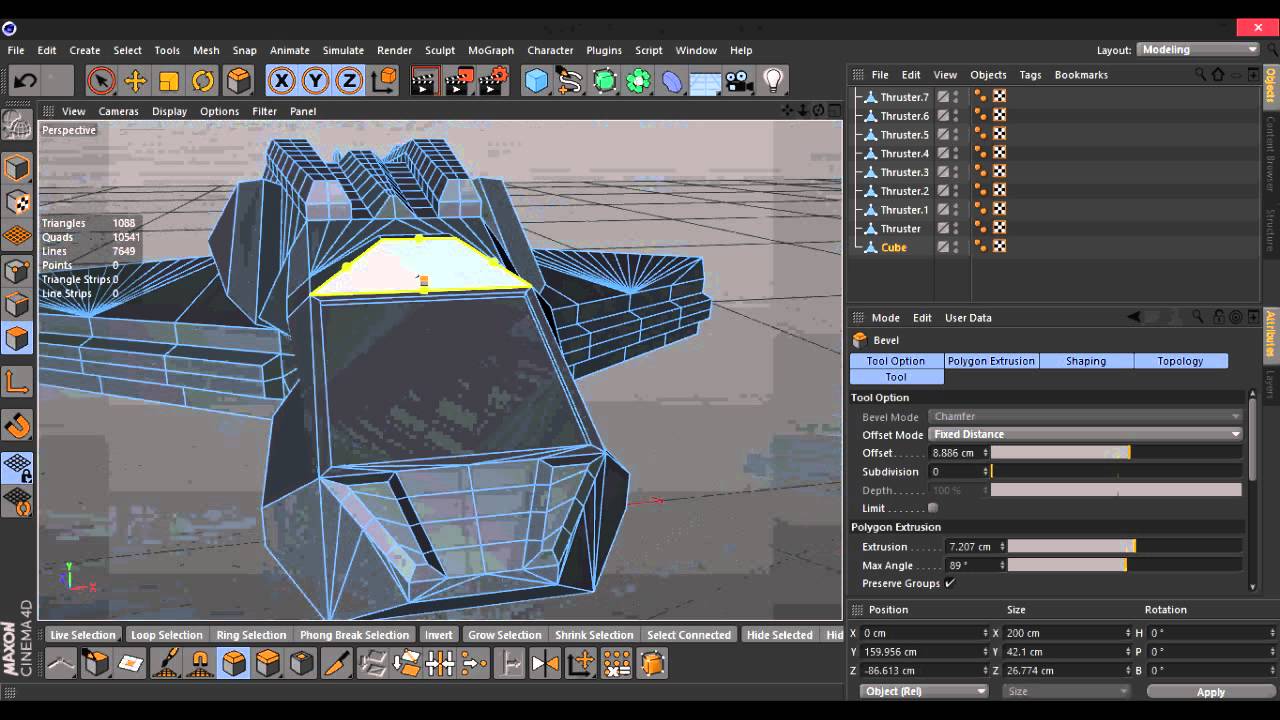This screenshot has height=720, width=1280.
Task: Switch to Polygon Extrusion tab
Action: [x=991, y=361]
